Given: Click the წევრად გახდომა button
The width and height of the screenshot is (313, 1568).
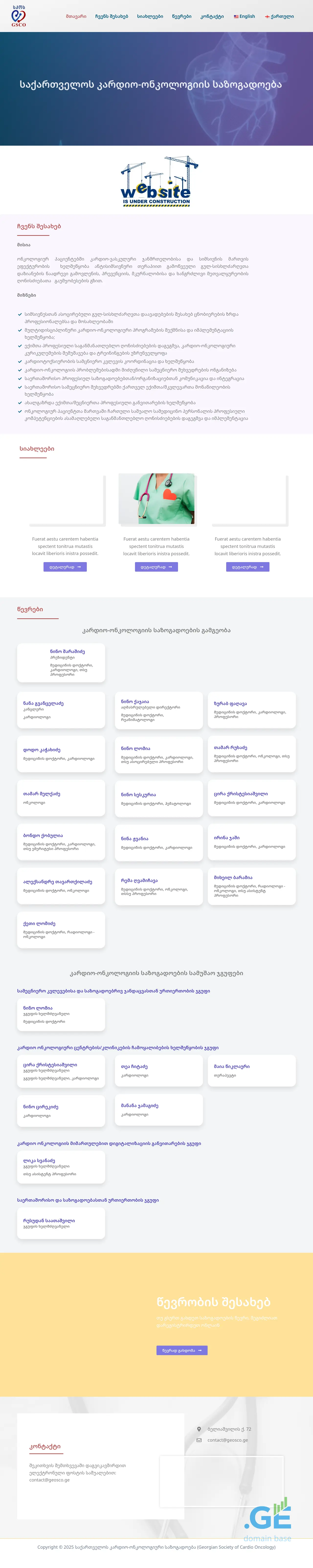Looking at the screenshot, I should point(181,1350).
